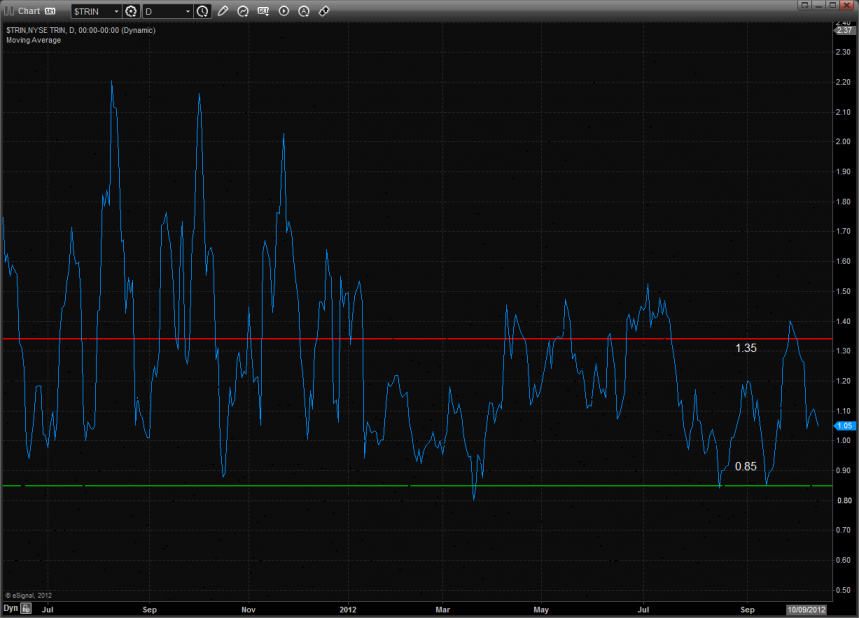The width and height of the screenshot is (859, 618).
Task: Click the Chart title label
Action: pos(28,11)
